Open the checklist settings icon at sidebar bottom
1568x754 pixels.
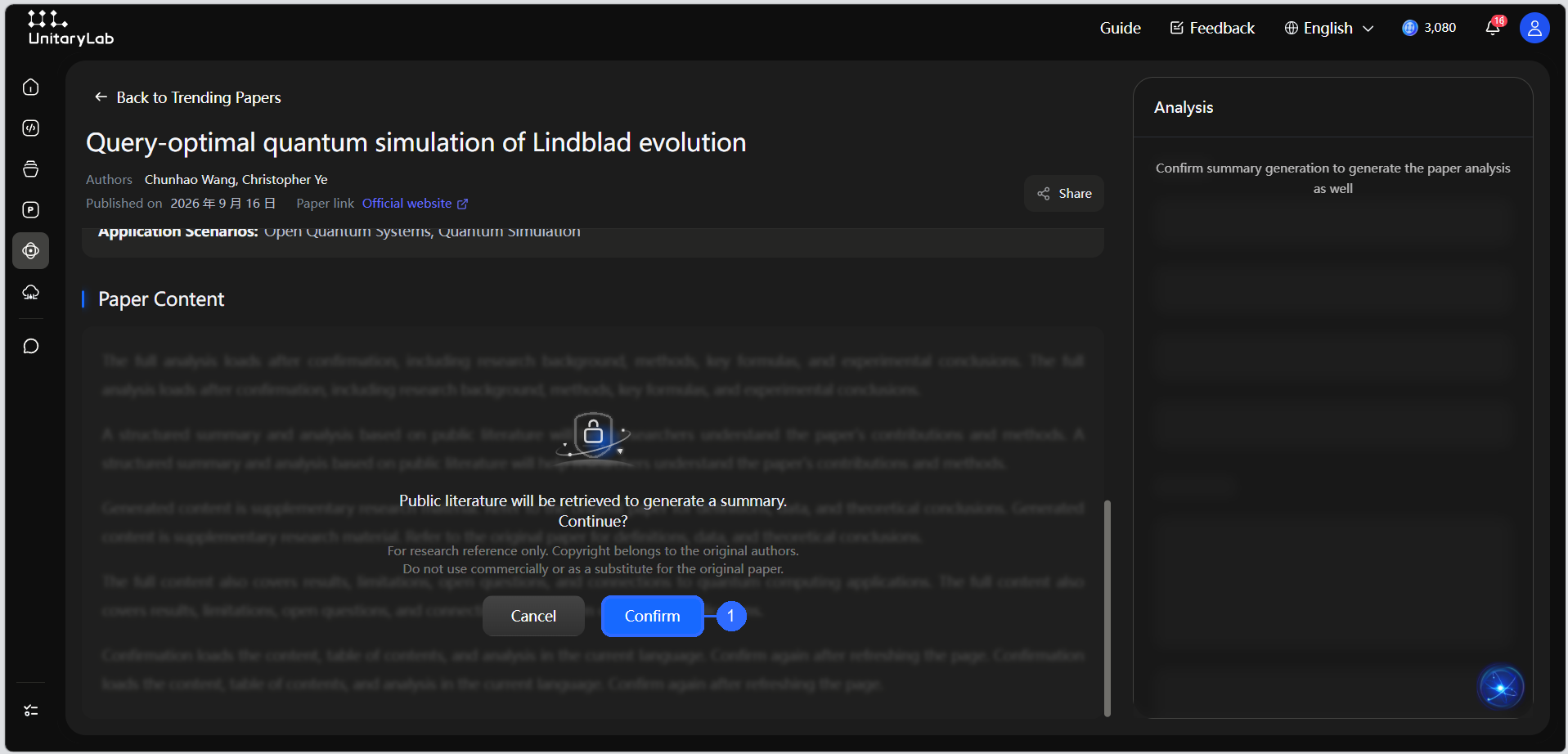31,711
